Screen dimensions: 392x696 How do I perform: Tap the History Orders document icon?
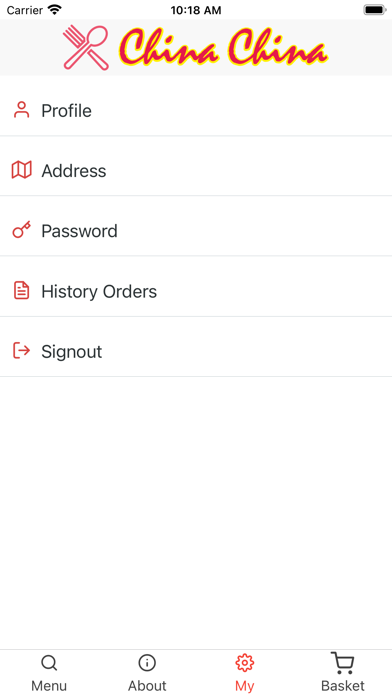21,291
